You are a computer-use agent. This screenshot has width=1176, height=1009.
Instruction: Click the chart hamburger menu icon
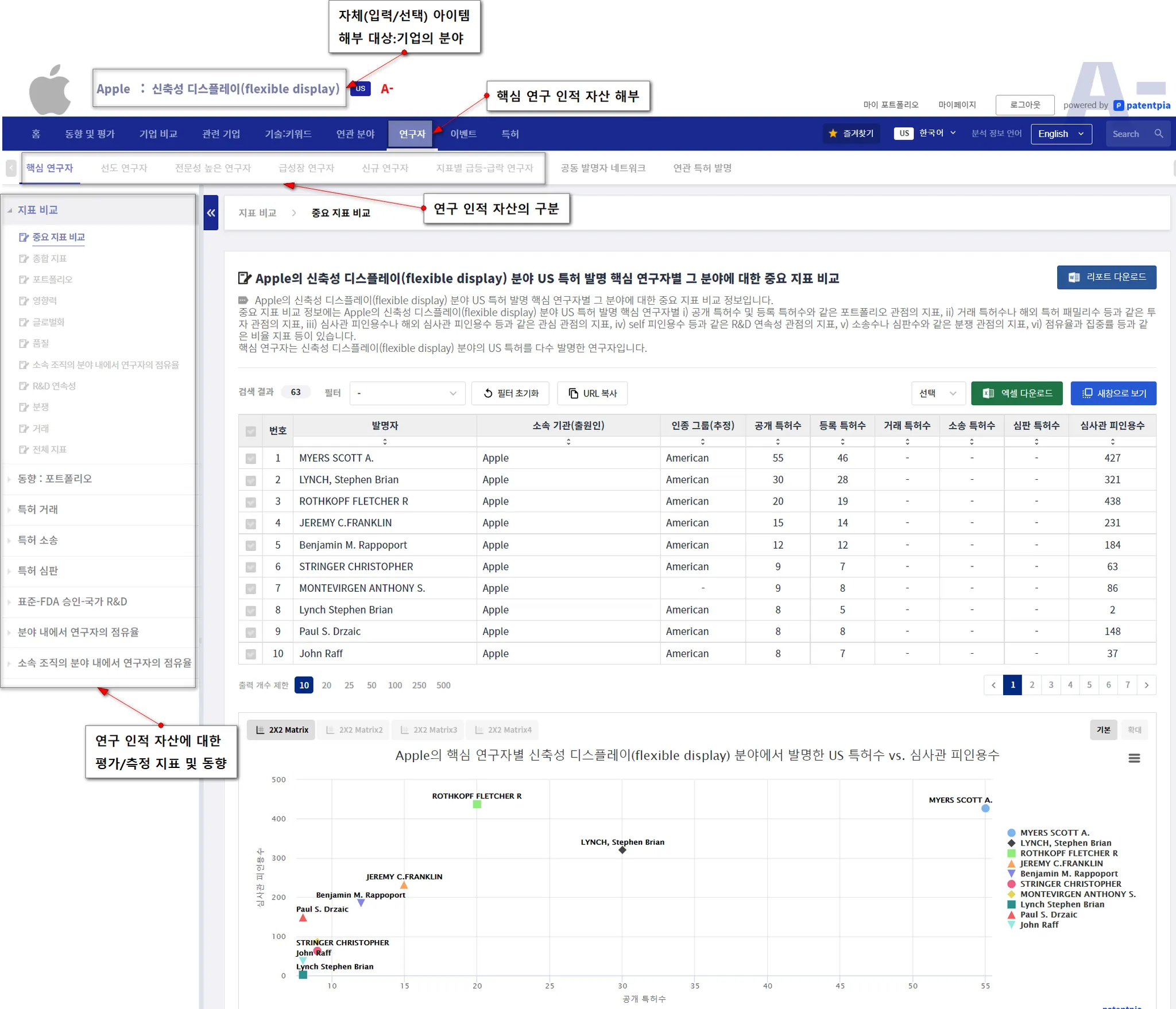(1134, 758)
